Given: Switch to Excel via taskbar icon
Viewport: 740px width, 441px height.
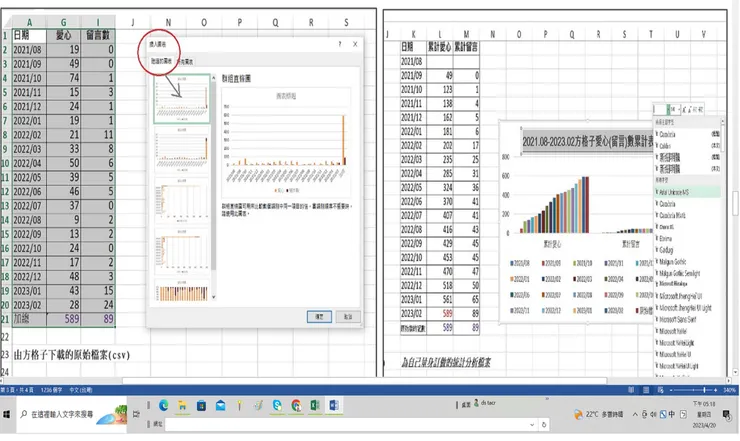Looking at the screenshot, I should [x=315, y=405].
